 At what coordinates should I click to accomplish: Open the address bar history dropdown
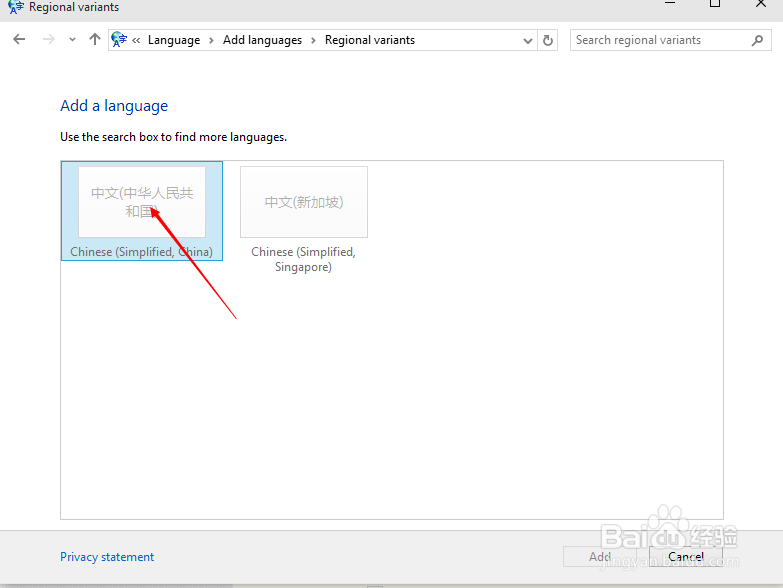pos(527,40)
